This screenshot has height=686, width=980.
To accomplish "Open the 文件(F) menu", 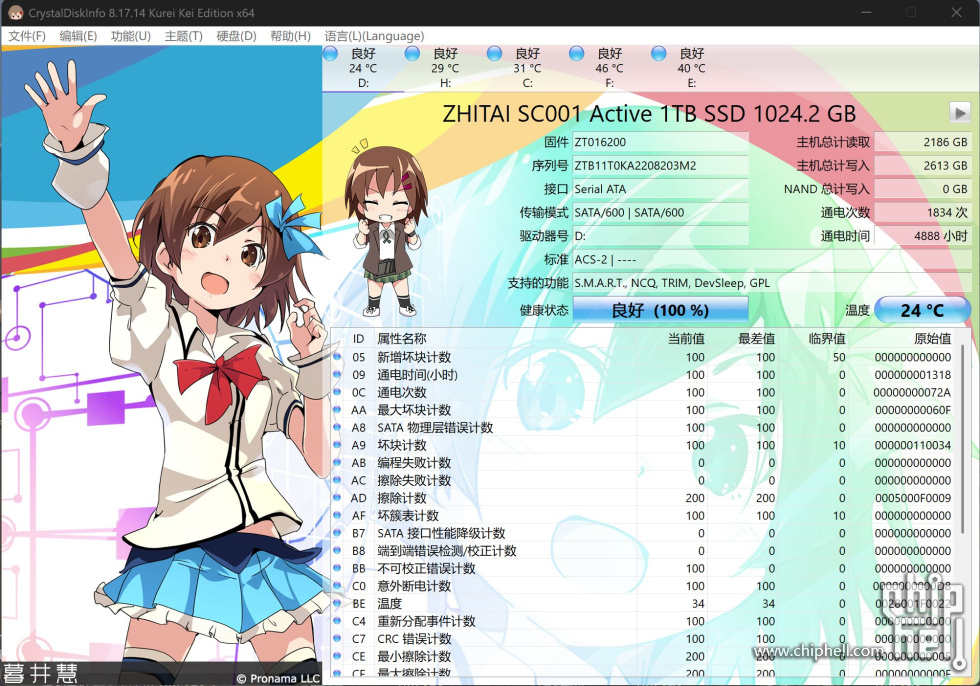I will (27, 35).
